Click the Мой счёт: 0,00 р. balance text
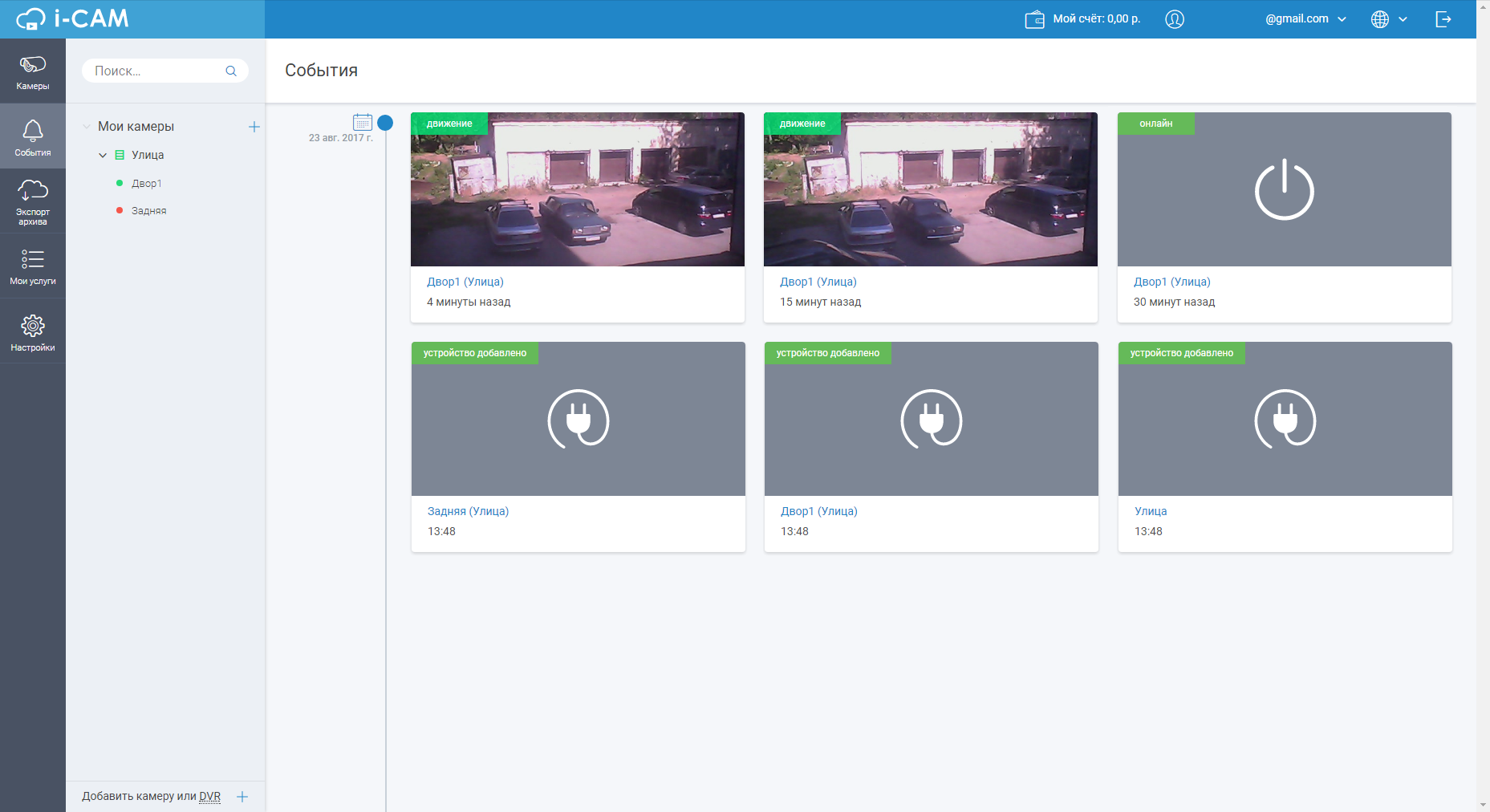The height and width of the screenshot is (812, 1490). pos(1097,19)
